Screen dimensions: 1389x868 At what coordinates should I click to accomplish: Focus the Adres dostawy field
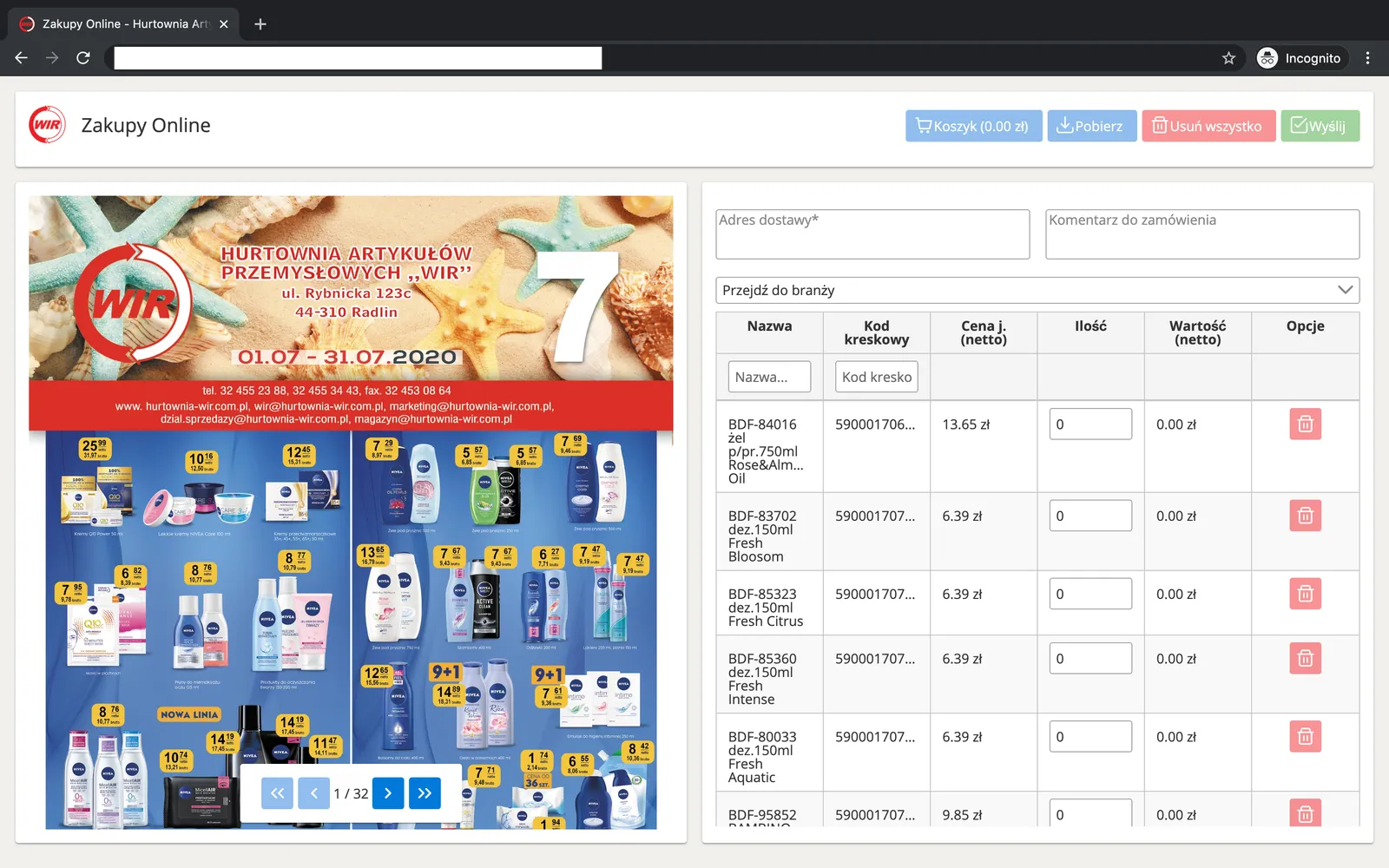click(x=872, y=234)
